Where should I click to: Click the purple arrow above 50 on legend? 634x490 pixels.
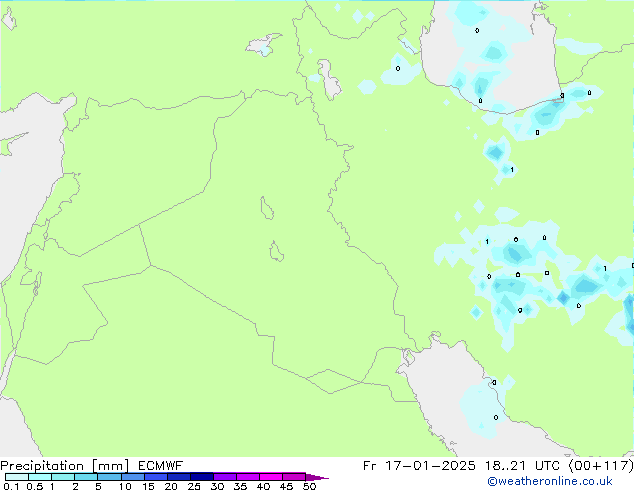(x=317, y=478)
